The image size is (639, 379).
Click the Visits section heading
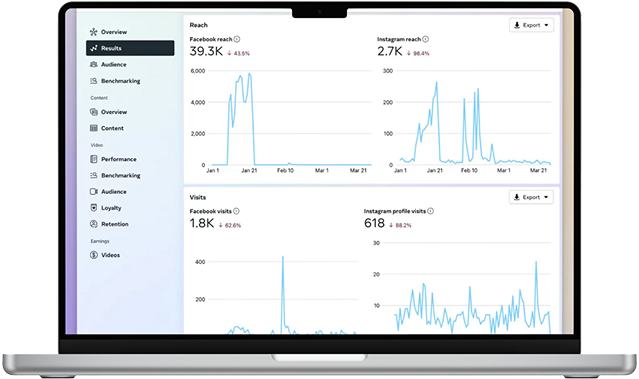(x=198, y=197)
